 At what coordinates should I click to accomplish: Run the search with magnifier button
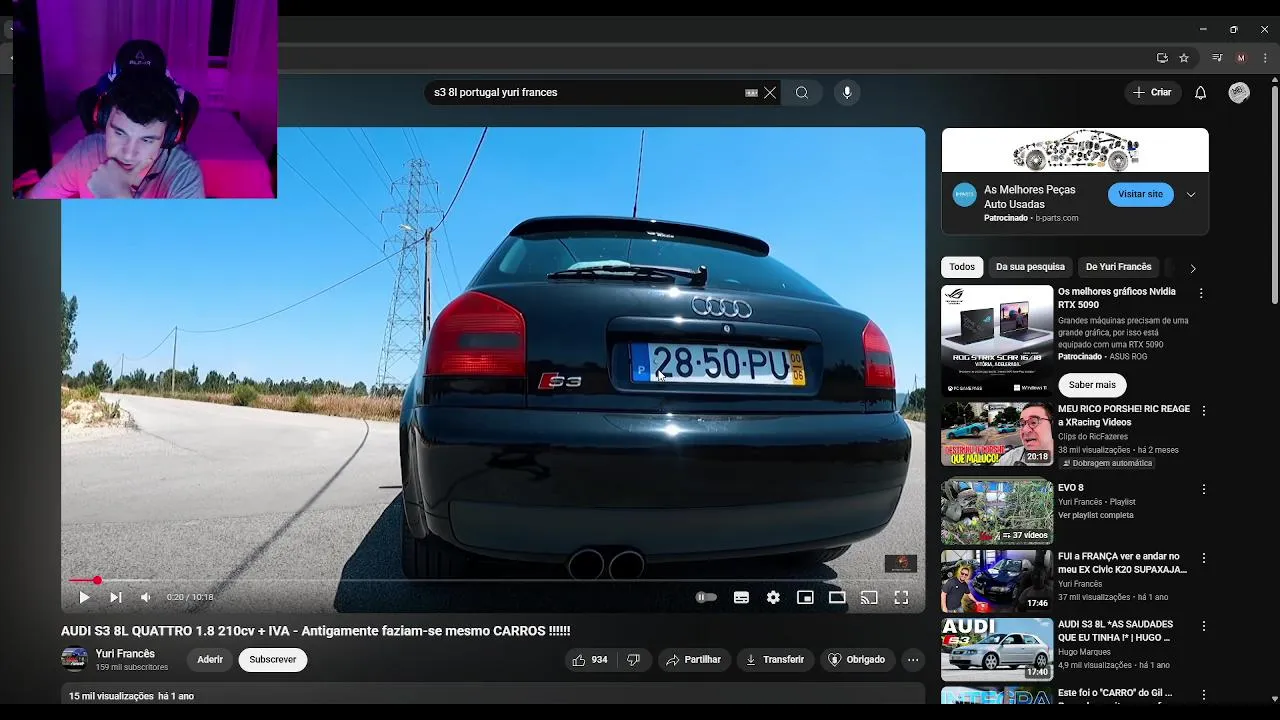point(802,93)
